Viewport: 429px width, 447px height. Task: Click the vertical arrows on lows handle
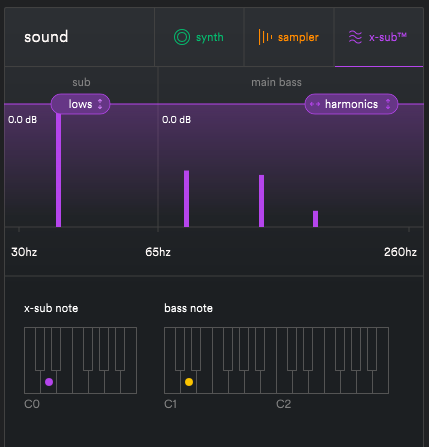(x=100, y=104)
